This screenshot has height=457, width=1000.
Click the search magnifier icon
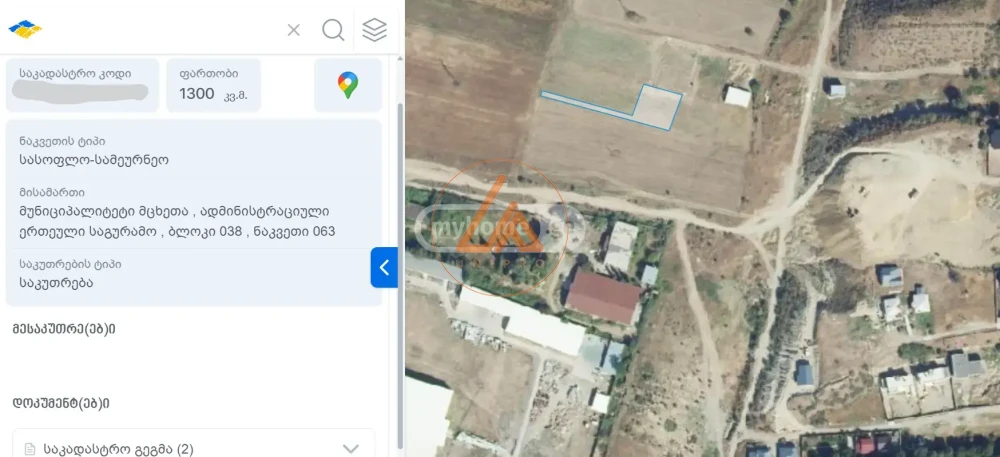point(333,29)
